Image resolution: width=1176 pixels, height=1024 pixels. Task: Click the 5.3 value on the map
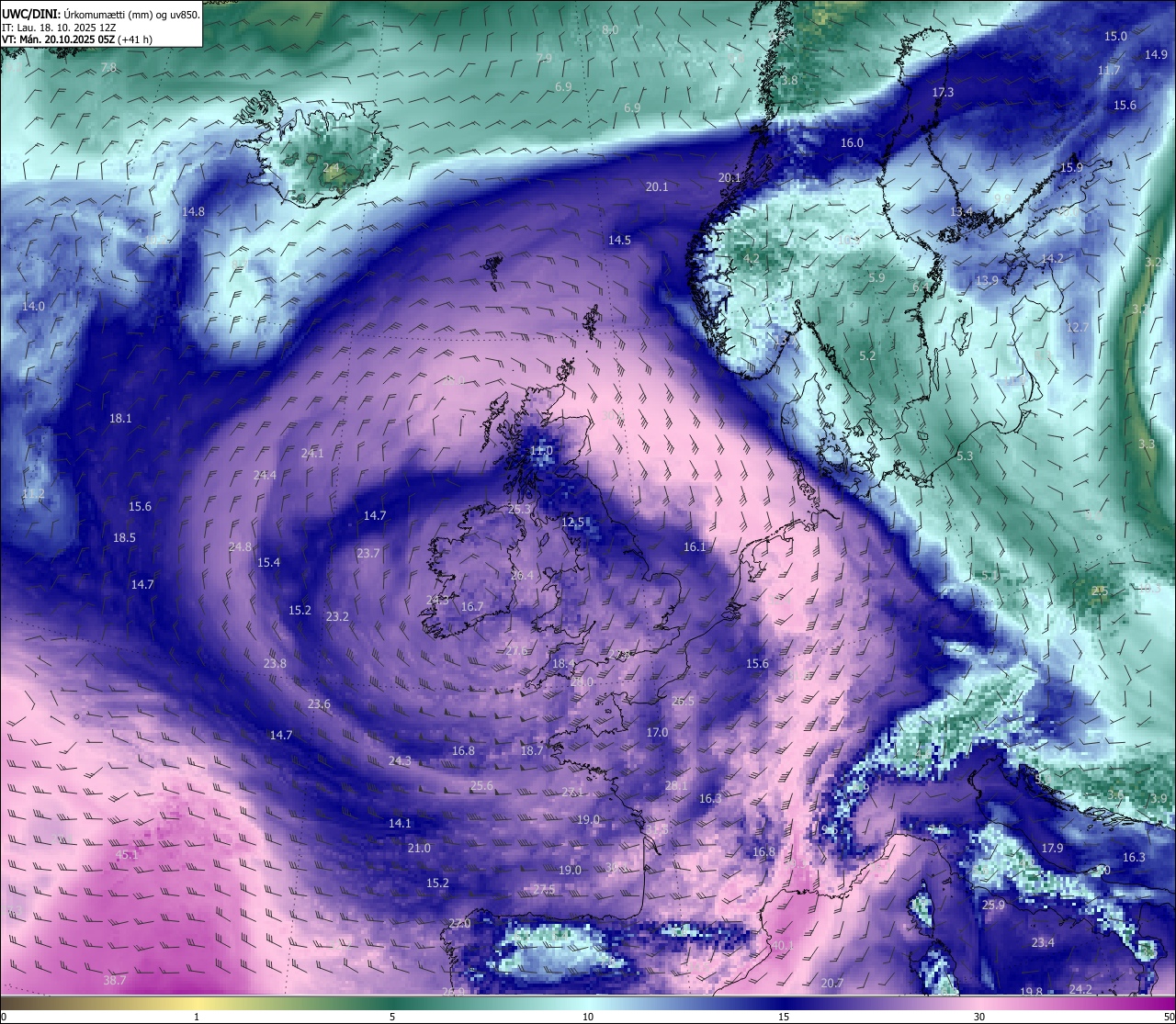coord(965,456)
